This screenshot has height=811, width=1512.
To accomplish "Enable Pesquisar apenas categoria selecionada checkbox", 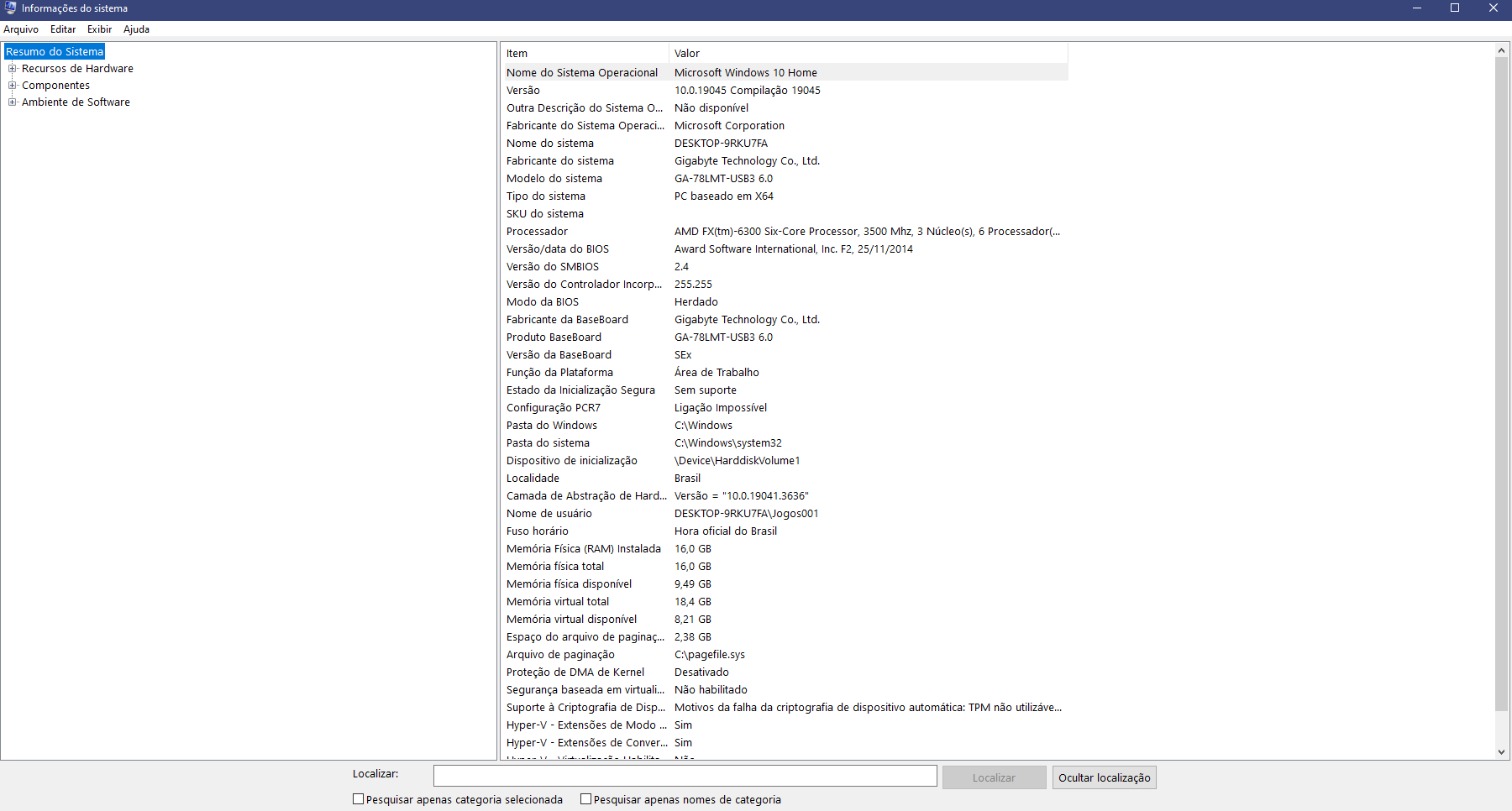I will point(359,799).
